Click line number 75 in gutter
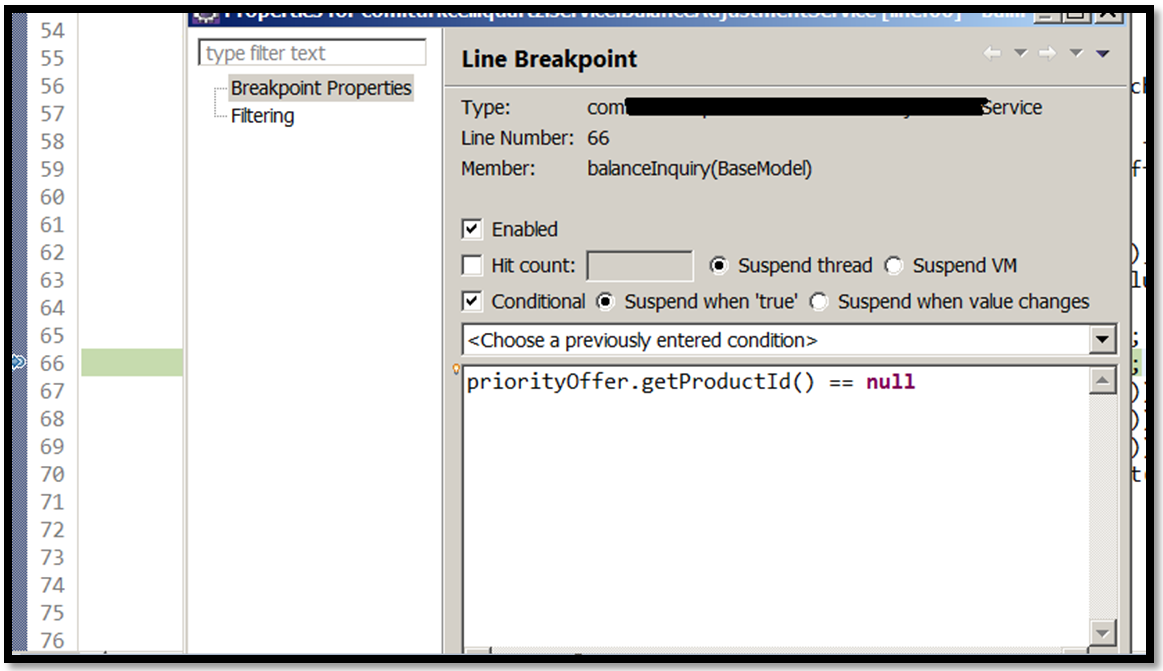 52,613
